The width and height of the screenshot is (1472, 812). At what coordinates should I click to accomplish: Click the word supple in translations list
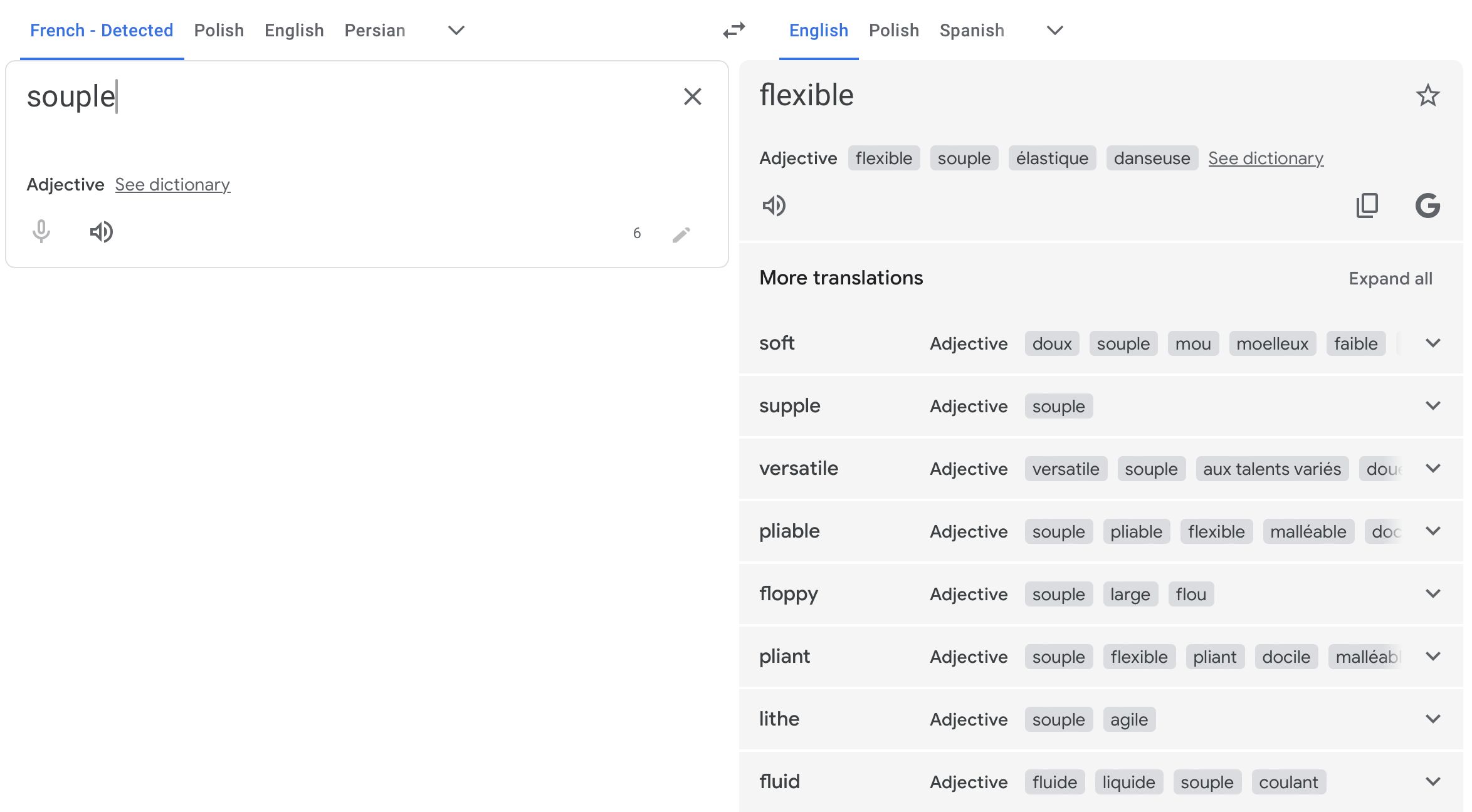(x=790, y=406)
